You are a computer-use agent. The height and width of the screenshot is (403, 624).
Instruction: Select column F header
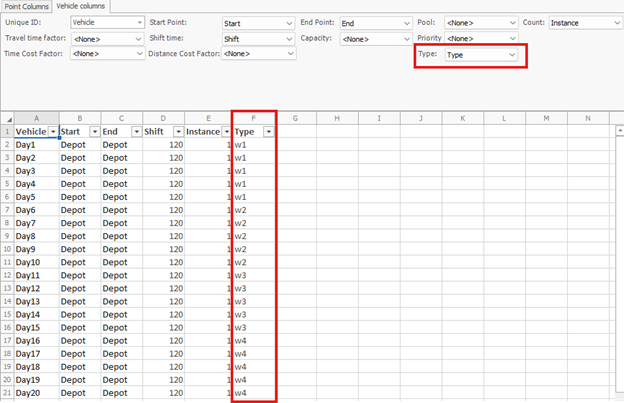(x=254, y=118)
